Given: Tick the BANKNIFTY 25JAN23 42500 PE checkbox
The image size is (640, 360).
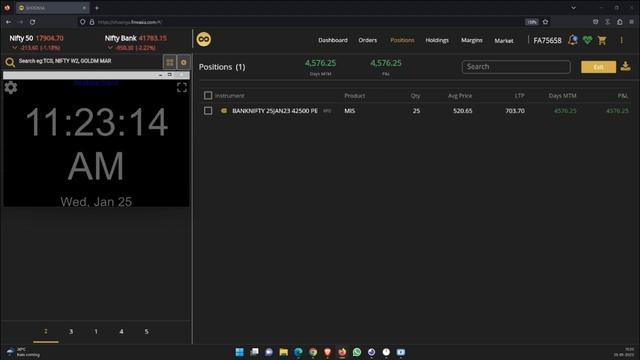Looking at the screenshot, I should coord(208,111).
